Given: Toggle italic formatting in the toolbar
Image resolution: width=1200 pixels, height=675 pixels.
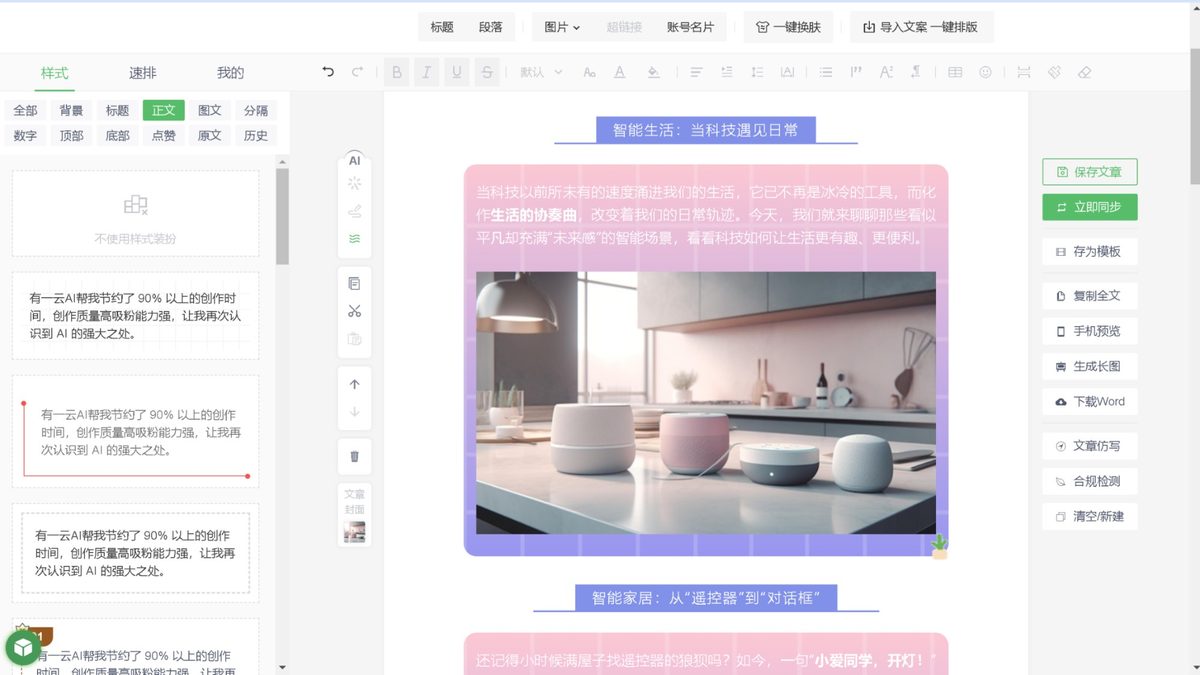Looking at the screenshot, I should click(x=427, y=72).
